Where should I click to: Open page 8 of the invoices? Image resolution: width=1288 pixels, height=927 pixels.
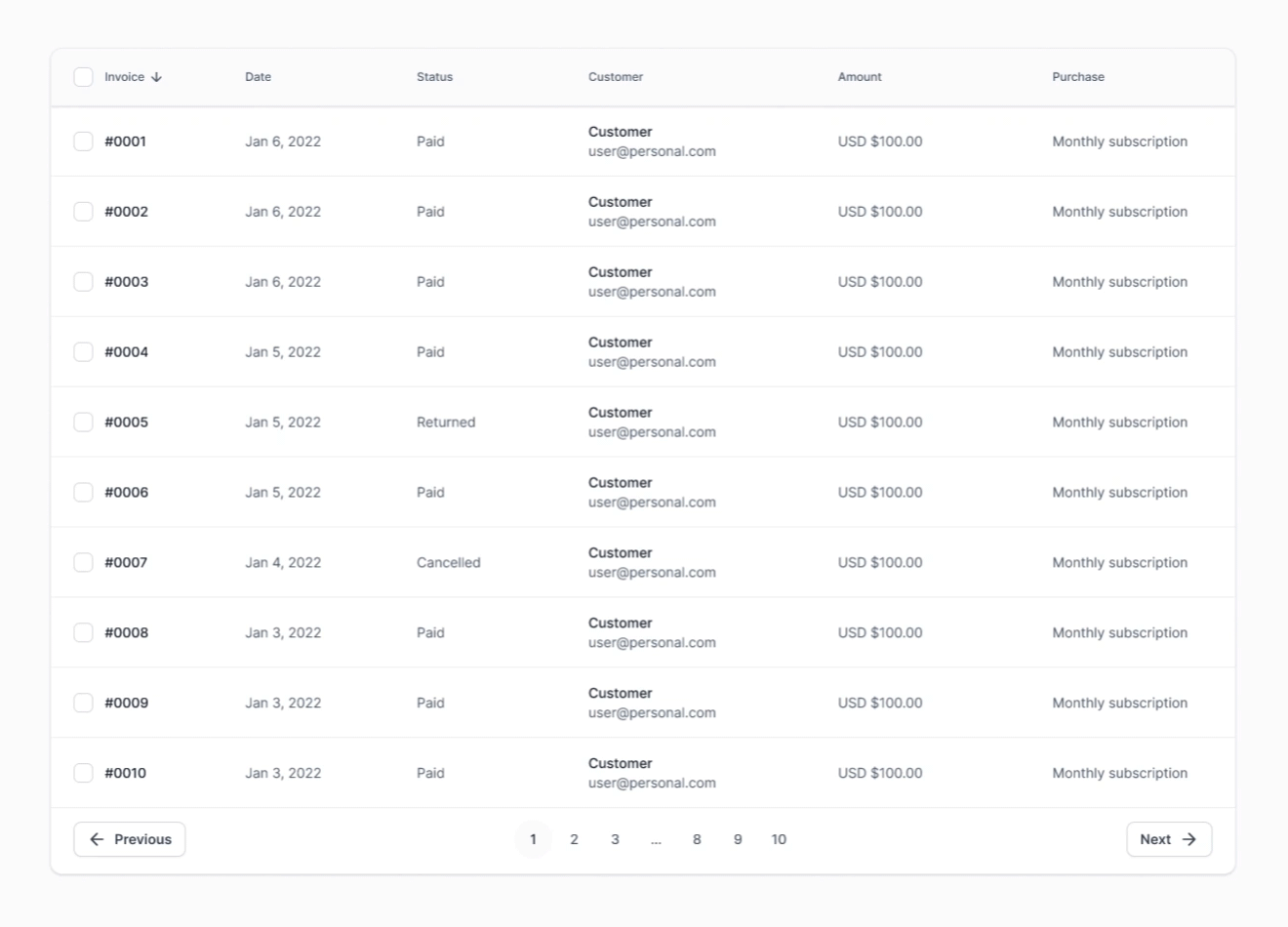click(x=697, y=839)
